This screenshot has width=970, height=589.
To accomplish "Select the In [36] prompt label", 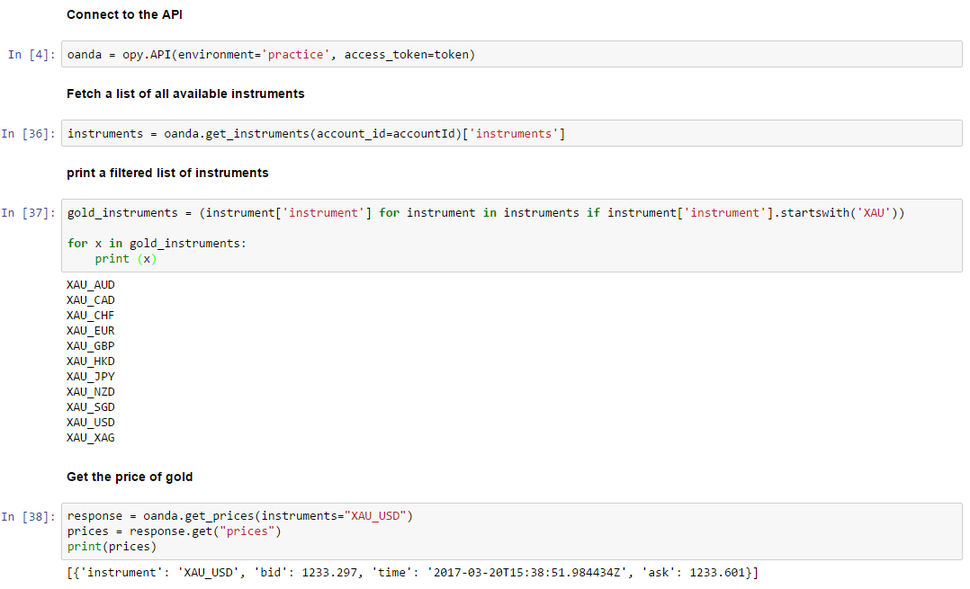I will click(x=28, y=134).
